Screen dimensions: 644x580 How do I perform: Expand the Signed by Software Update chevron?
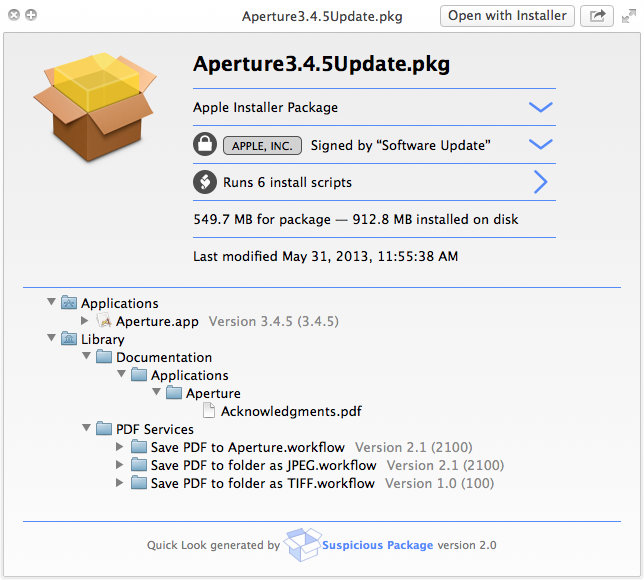pyautogui.click(x=540, y=144)
